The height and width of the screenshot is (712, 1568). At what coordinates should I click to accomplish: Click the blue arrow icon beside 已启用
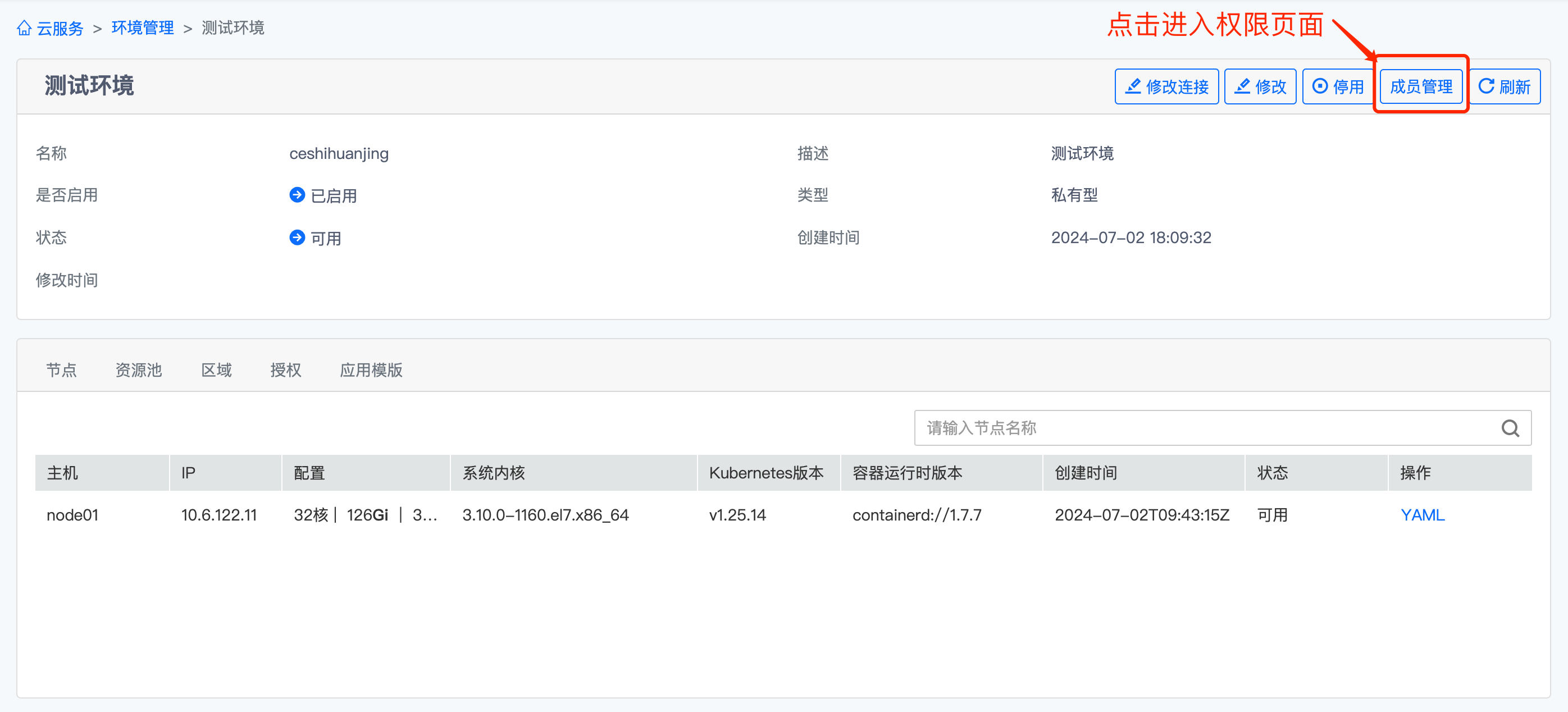pos(297,195)
